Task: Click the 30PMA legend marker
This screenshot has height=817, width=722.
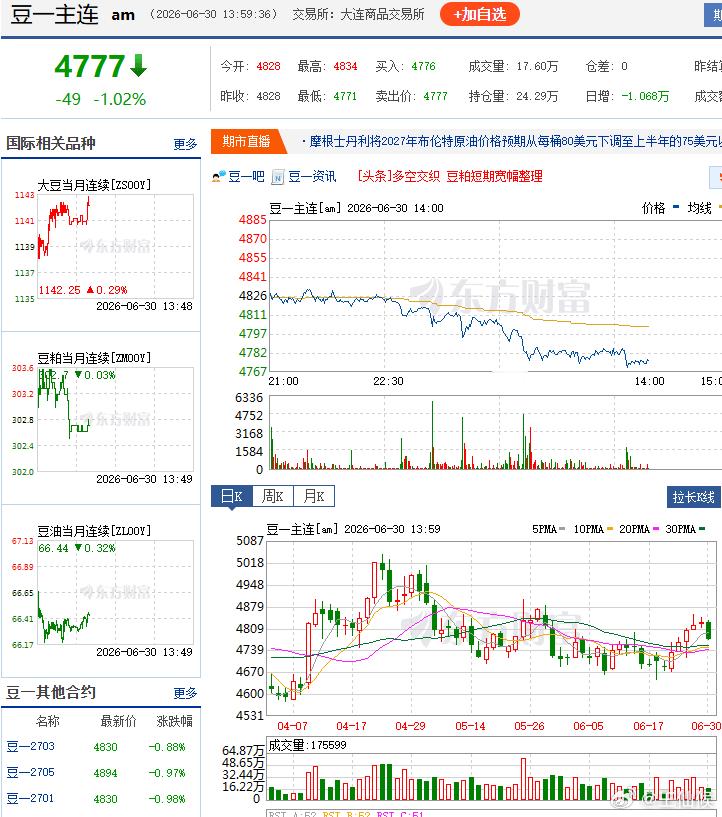Action: (701, 529)
